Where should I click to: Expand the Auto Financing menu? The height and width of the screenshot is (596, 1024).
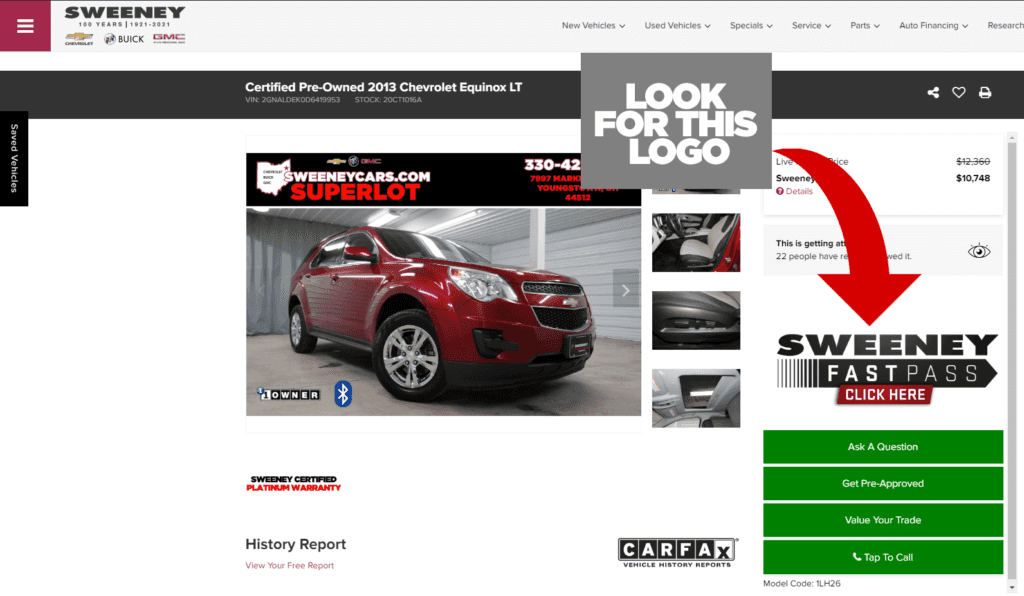933,25
